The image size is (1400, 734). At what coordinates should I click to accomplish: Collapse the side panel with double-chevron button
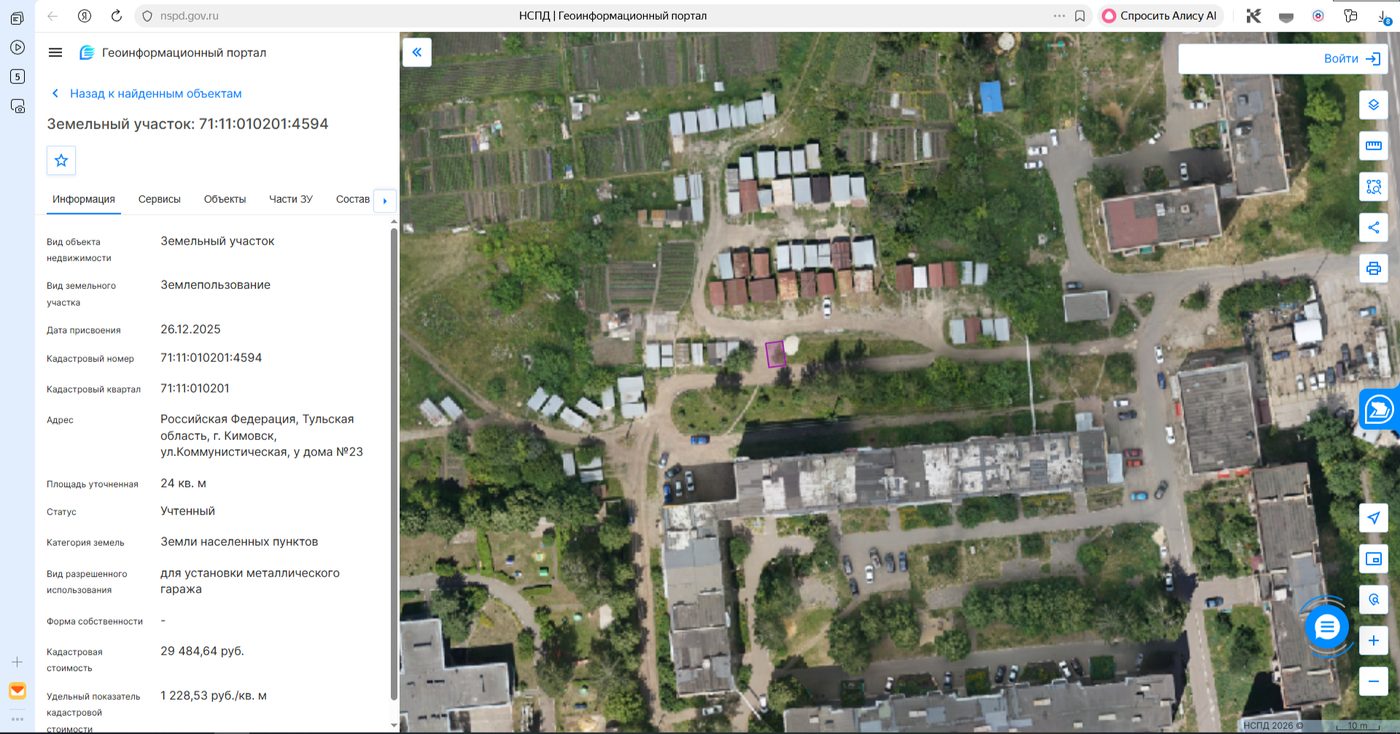point(417,52)
